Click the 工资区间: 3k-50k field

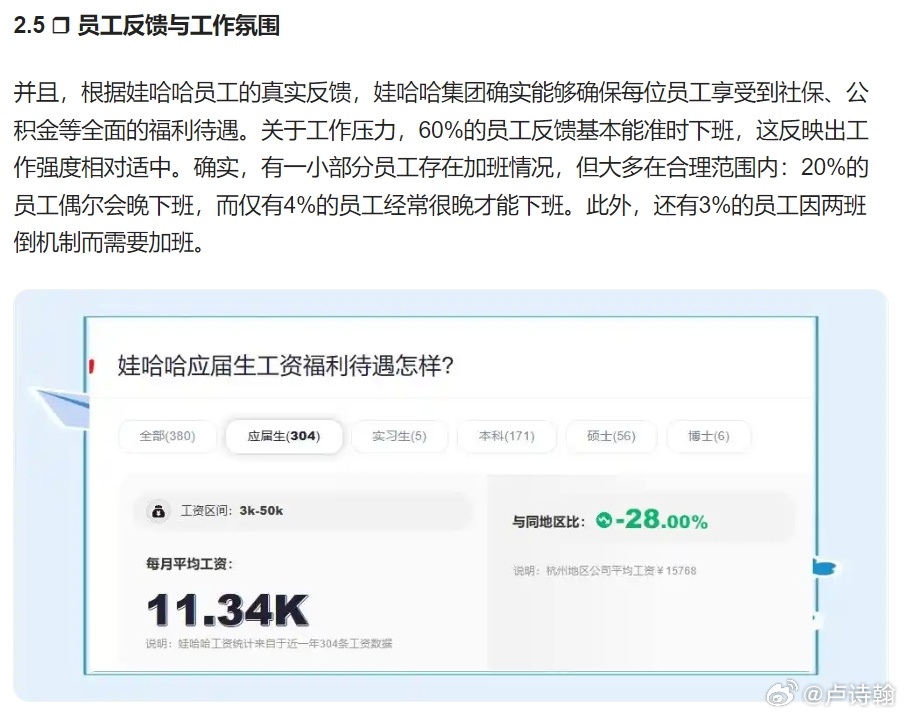(303, 511)
